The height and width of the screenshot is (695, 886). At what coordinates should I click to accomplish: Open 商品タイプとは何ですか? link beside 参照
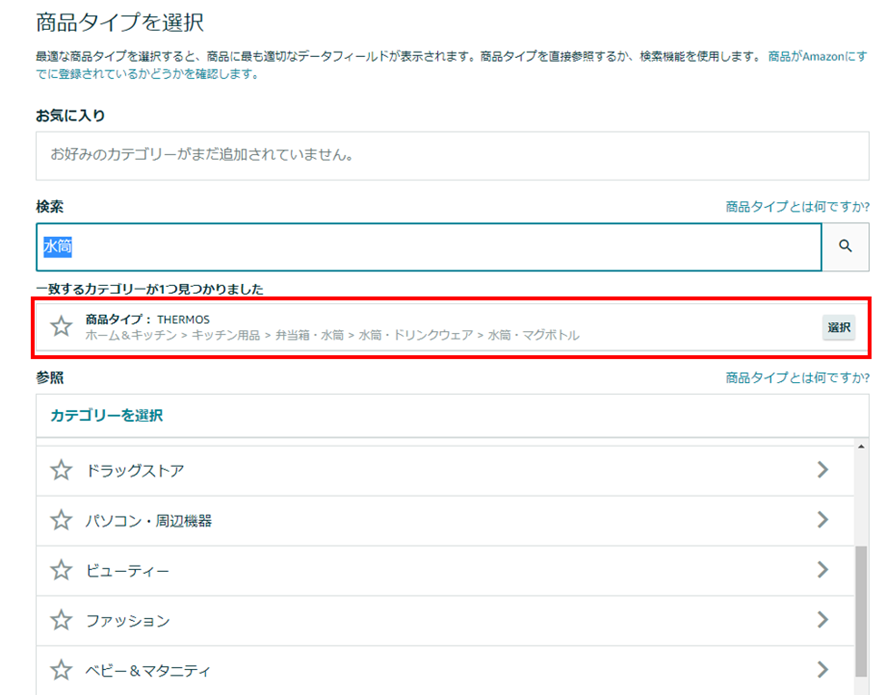pyautogui.click(x=797, y=377)
